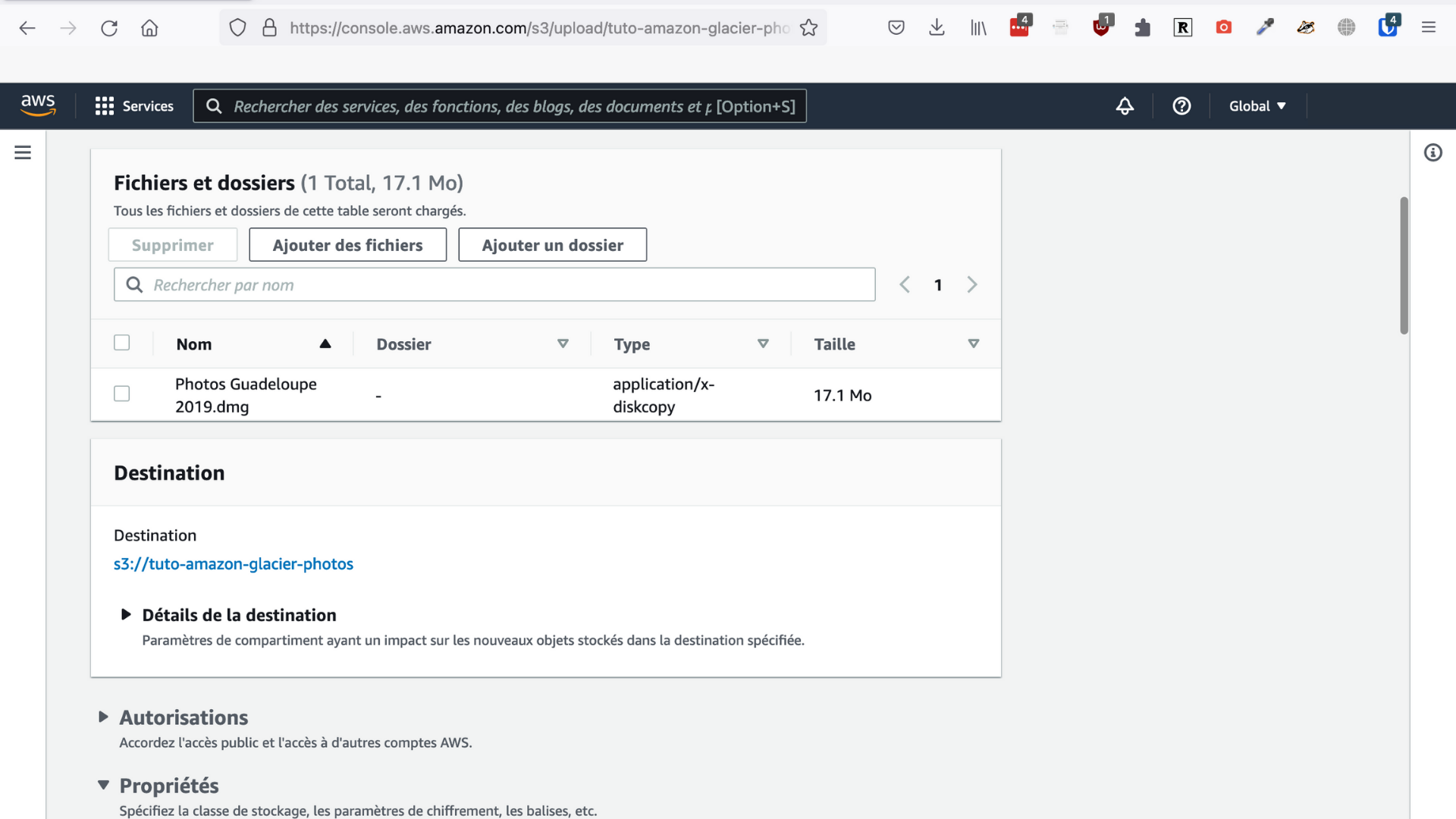The width and height of the screenshot is (1456, 819).
Task: Click the Ajouter des fichiers button
Action: pos(347,245)
